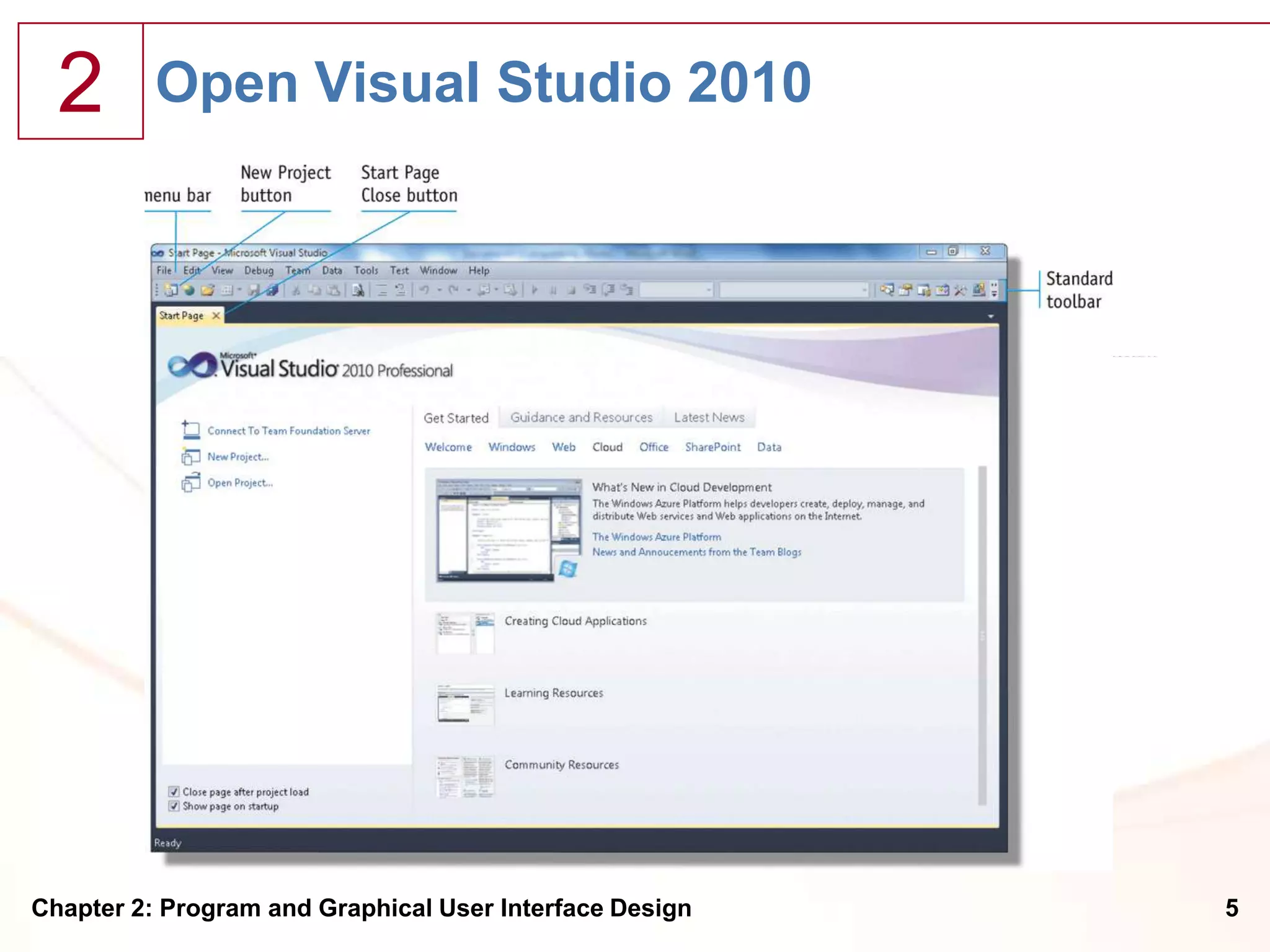Click the Undo arrow icon
1270x952 pixels.
(424, 290)
